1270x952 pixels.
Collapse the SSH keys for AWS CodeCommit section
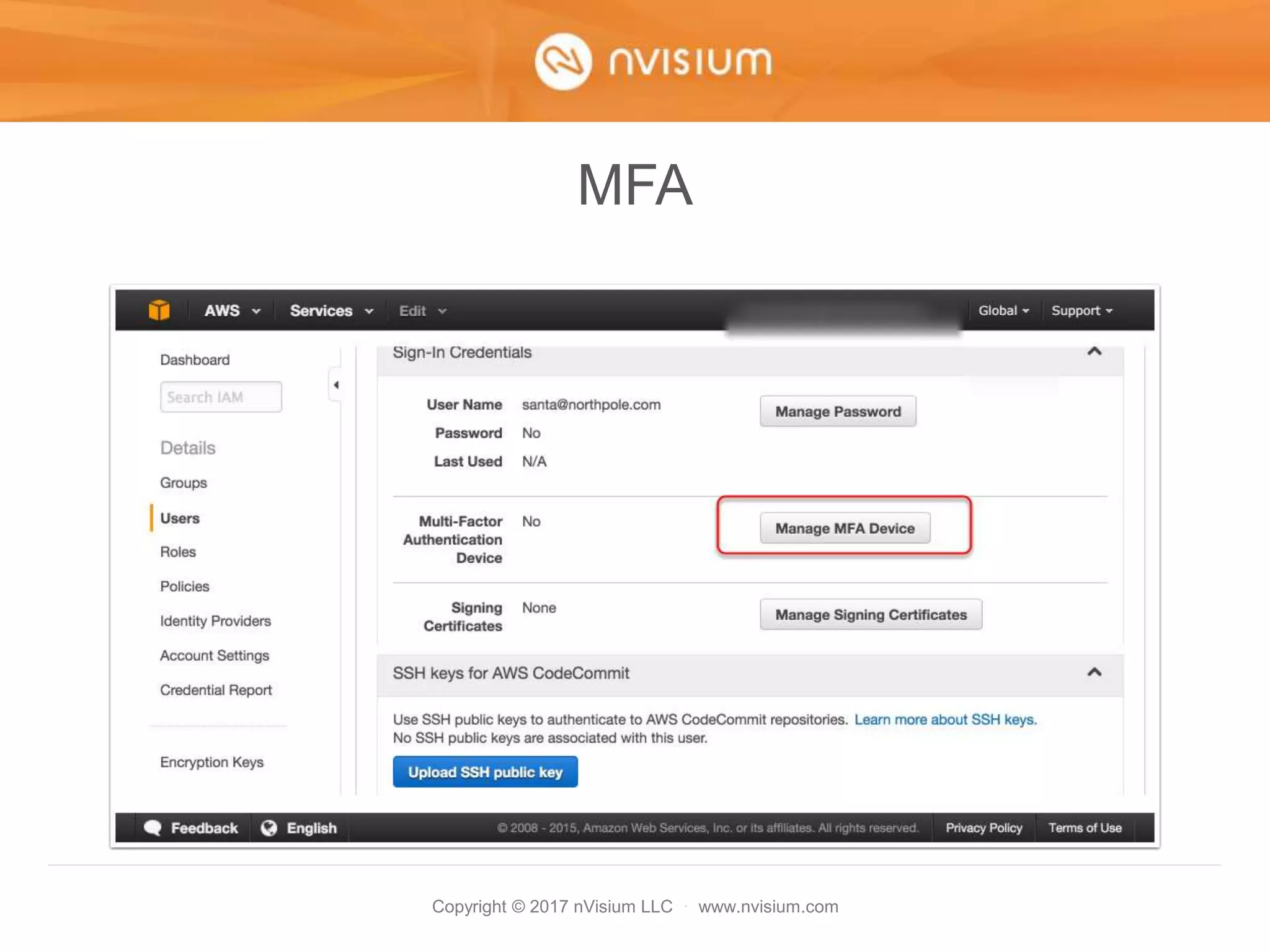tap(1094, 672)
